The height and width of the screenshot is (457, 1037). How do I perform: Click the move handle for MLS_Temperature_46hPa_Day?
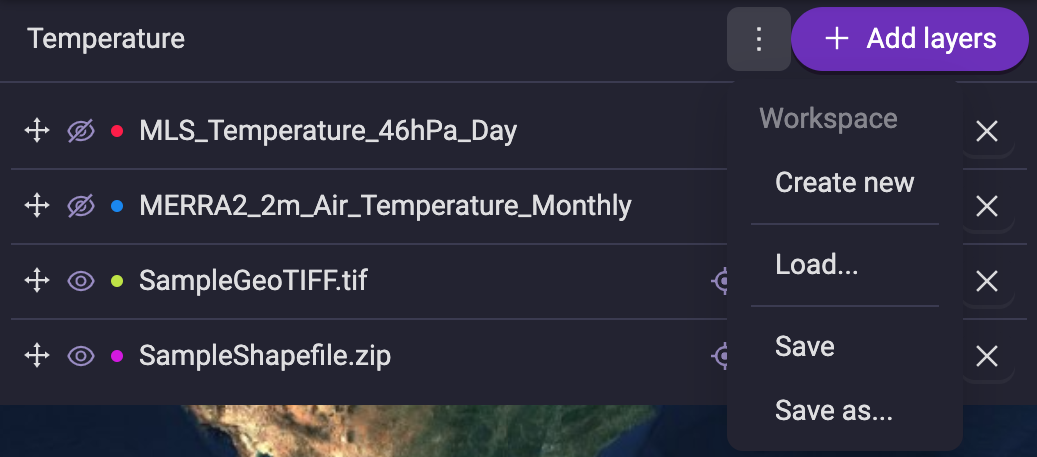pos(36,131)
